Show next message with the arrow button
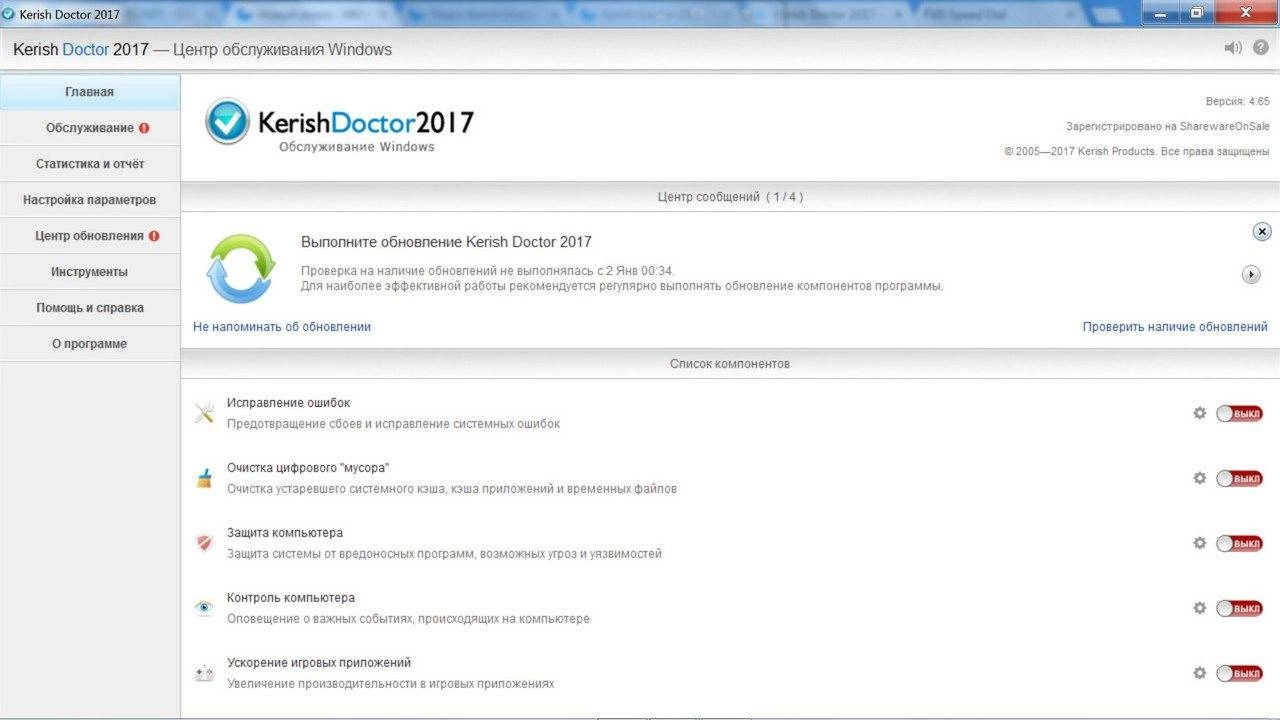1280x720 pixels. coord(1251,274)
